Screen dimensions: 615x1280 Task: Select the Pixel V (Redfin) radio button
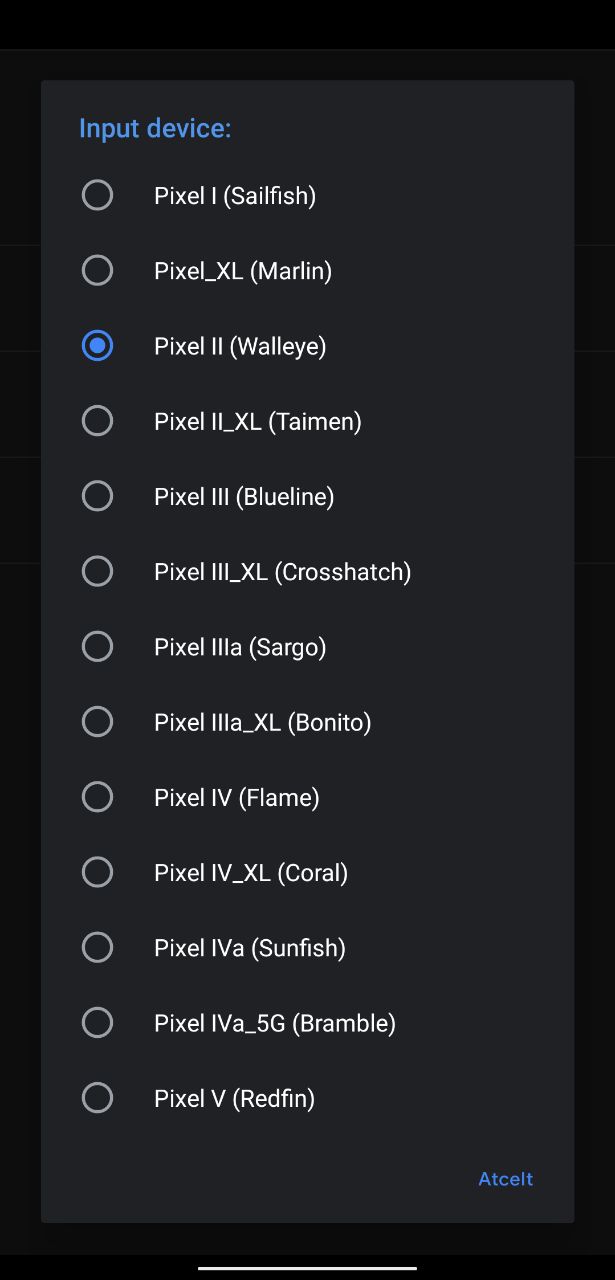(x=97, y=1098)
